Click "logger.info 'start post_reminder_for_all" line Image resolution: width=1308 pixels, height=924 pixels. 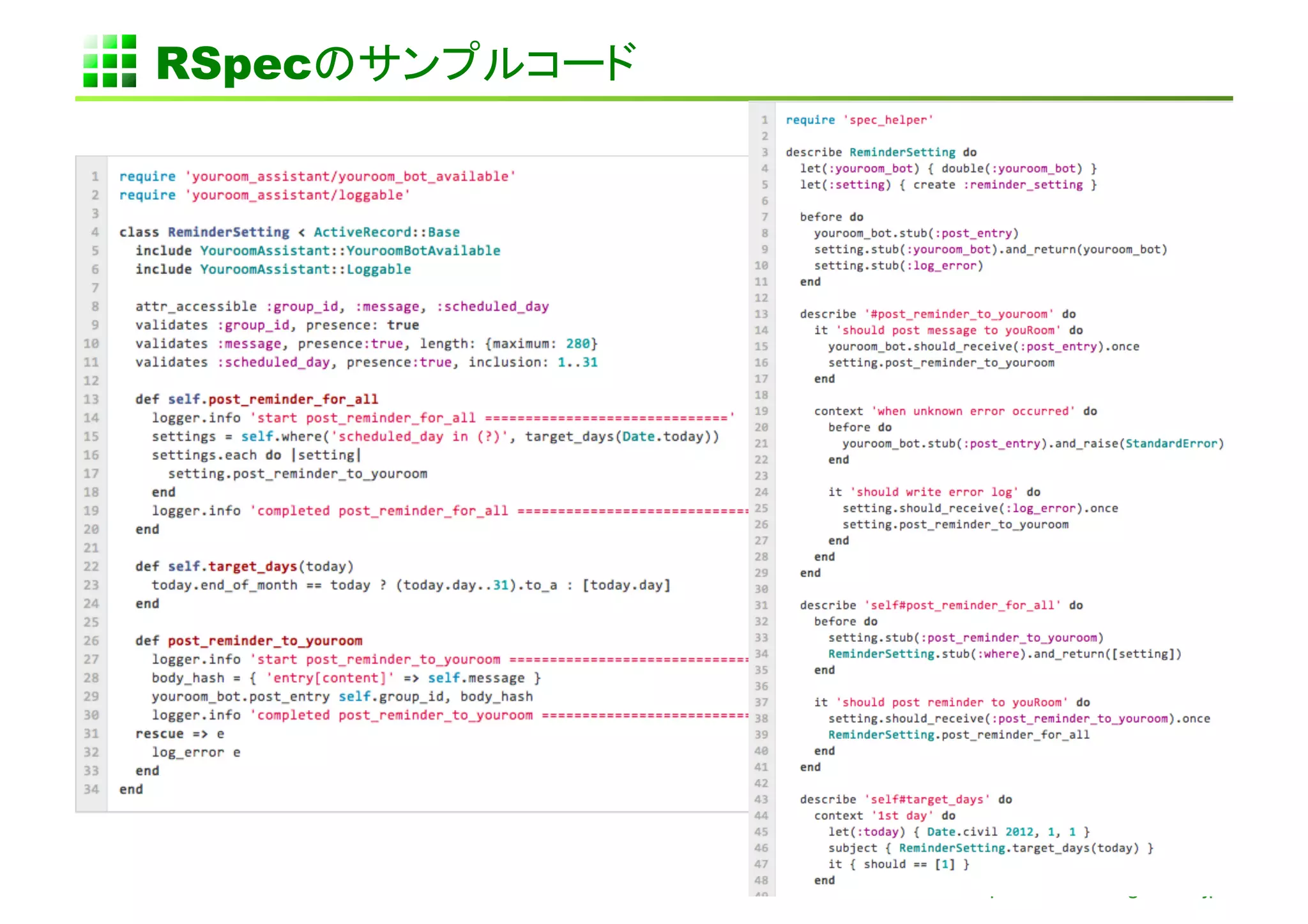click(x=443, y=418)
